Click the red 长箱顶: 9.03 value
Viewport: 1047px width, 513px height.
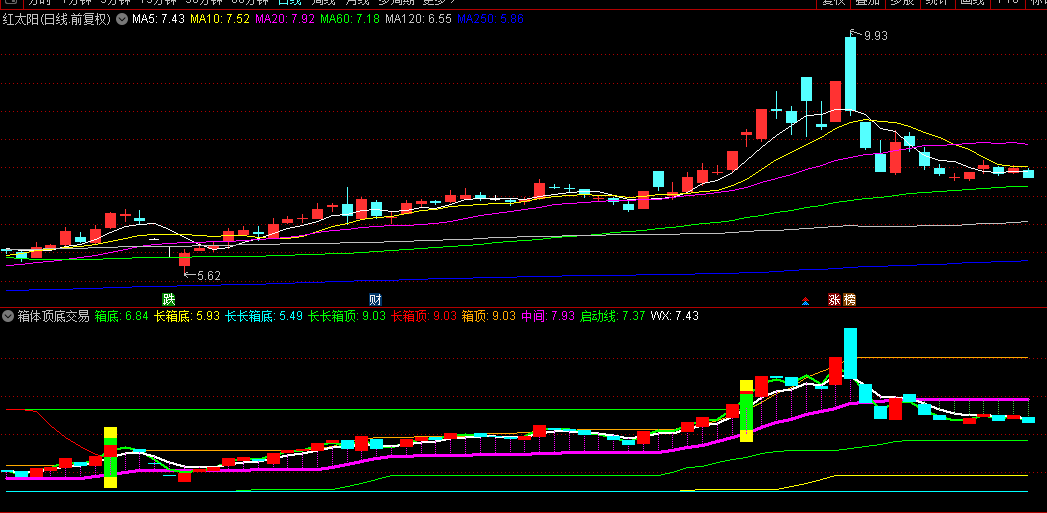click(x=423, y=316)
